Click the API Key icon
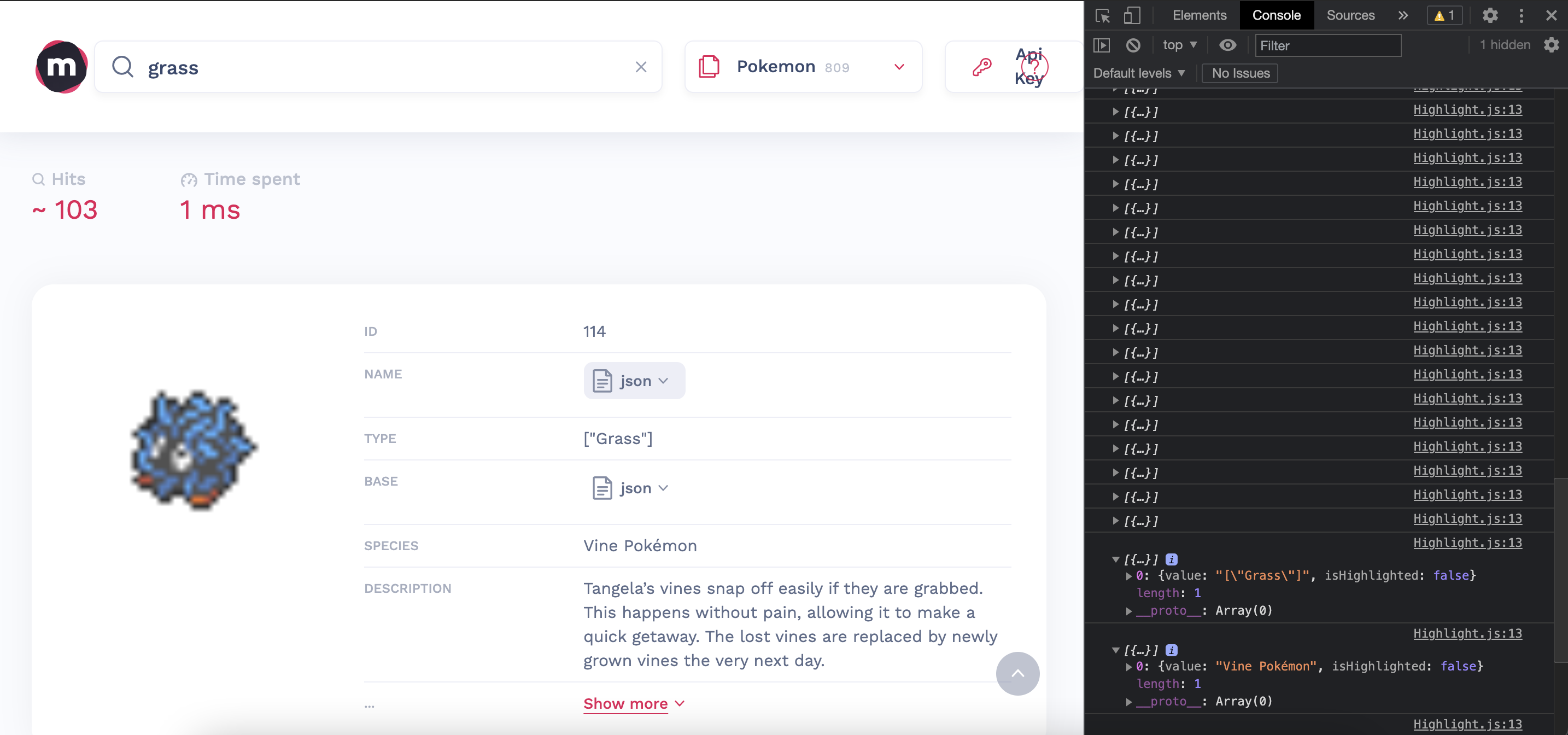Screen dimensions: 1568x735 [982, 67]
